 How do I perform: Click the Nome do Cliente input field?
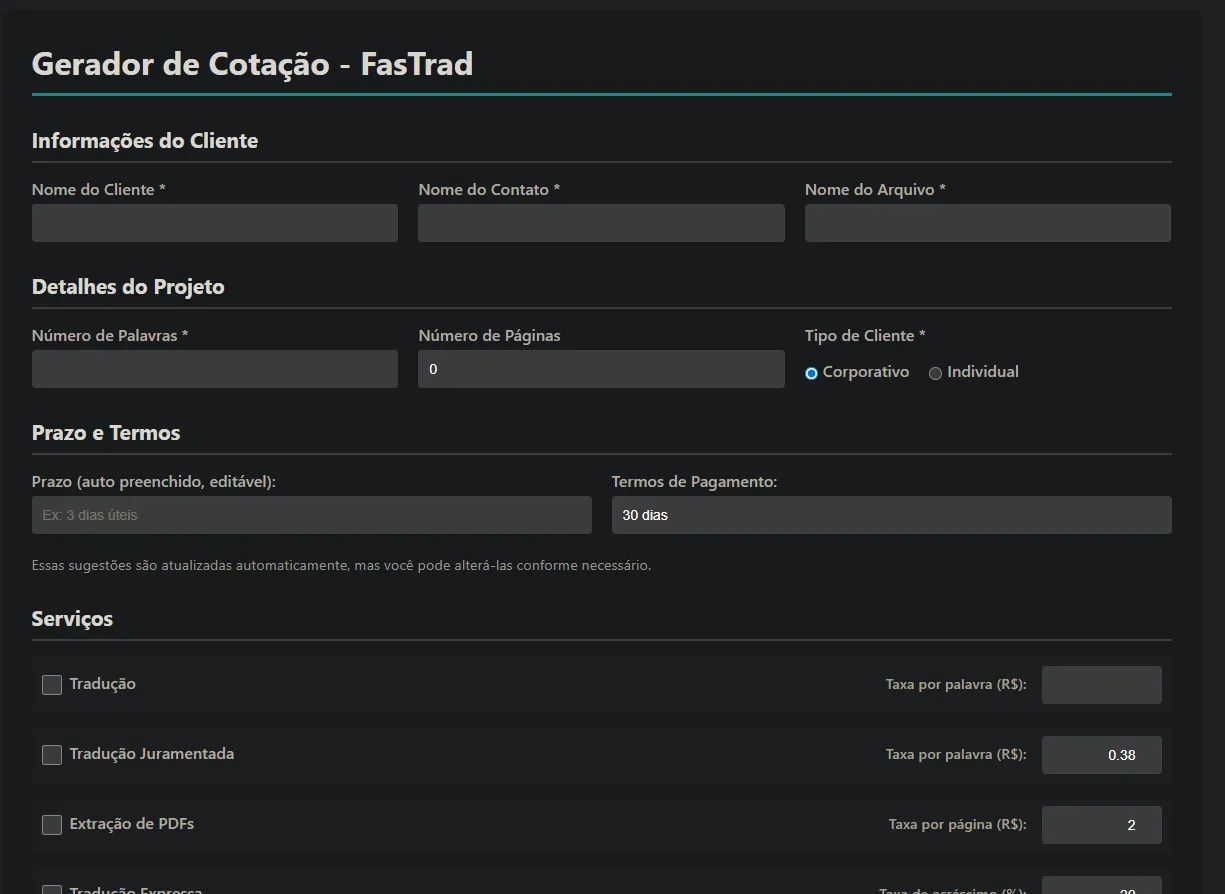[x=215, y=223]
